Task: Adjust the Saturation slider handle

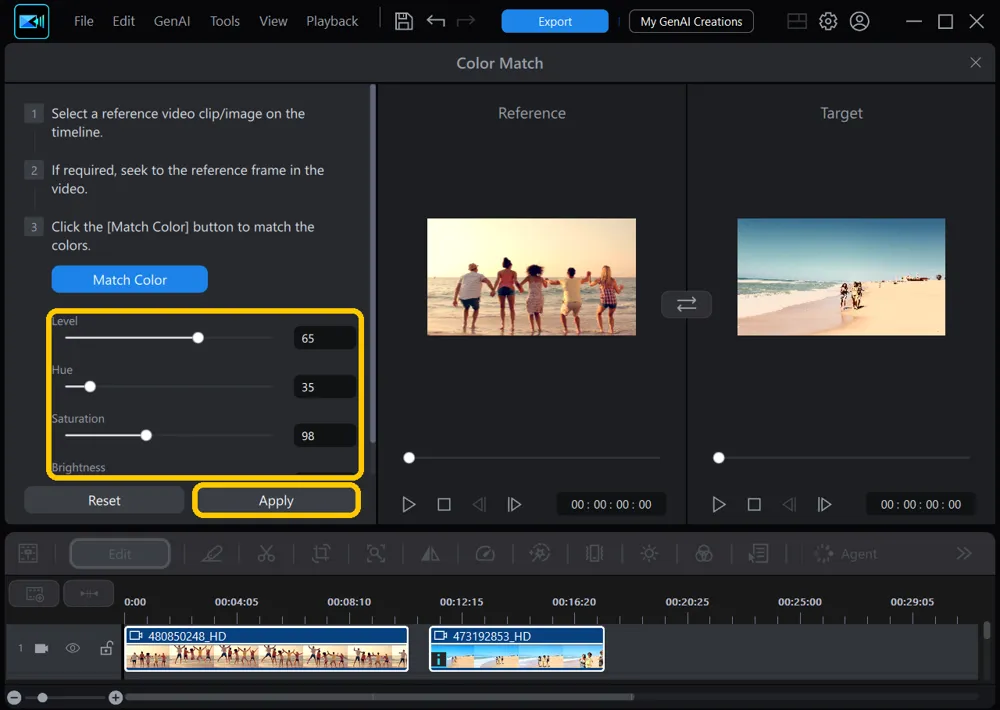Action: pos(146,435)
